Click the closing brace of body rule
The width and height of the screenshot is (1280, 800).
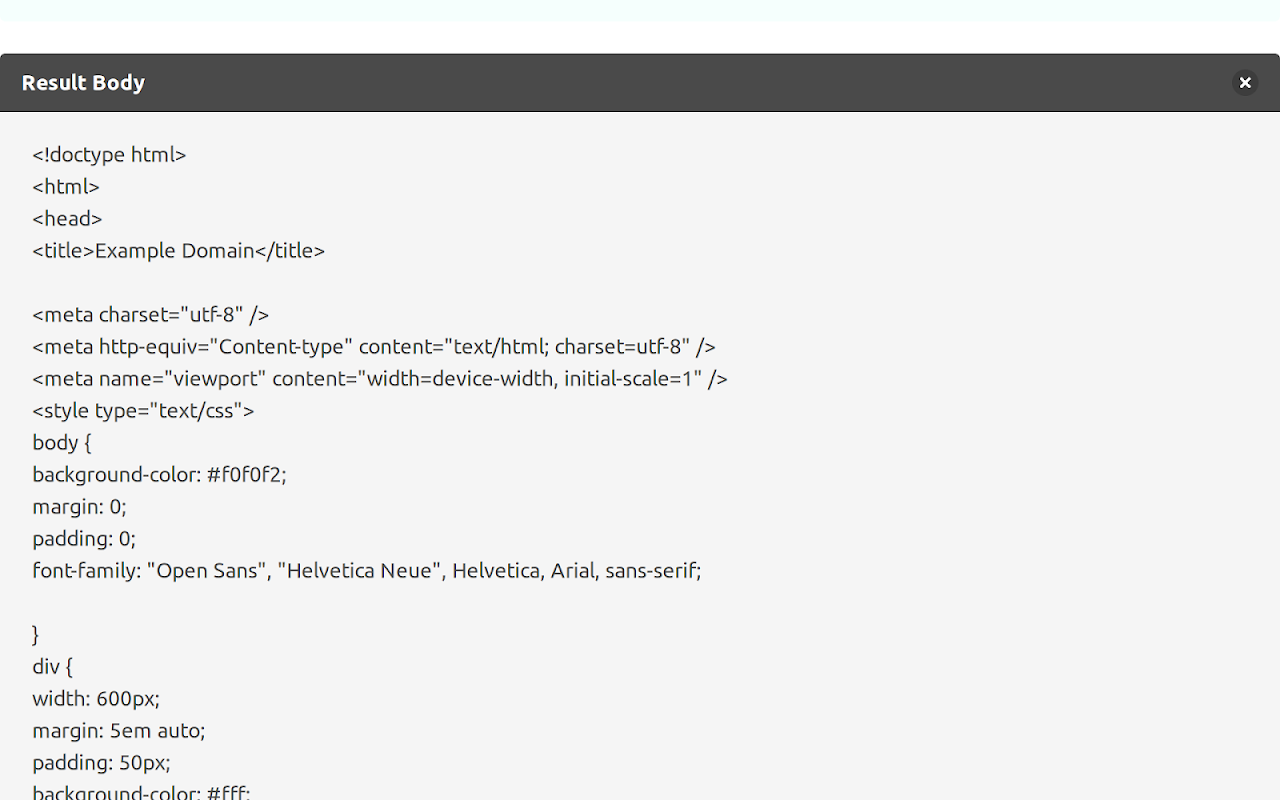click(x=36, y=634)
